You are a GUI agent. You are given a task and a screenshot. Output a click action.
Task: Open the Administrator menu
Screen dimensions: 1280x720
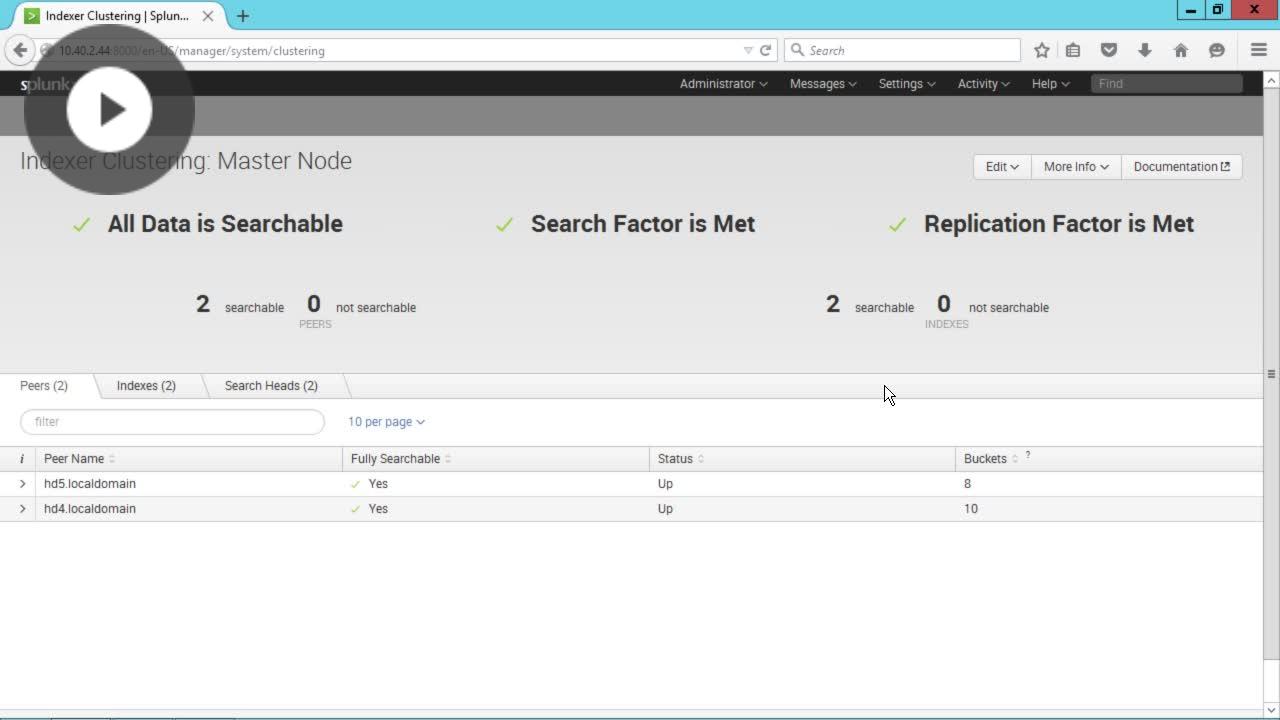tap(724, 84)
